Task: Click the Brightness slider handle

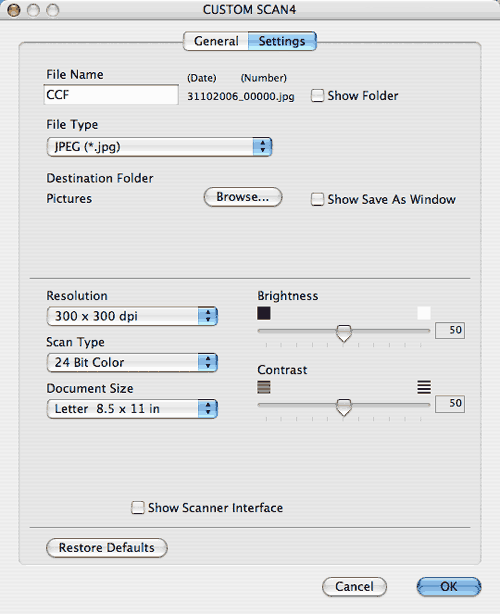Action: pos(344,333)
